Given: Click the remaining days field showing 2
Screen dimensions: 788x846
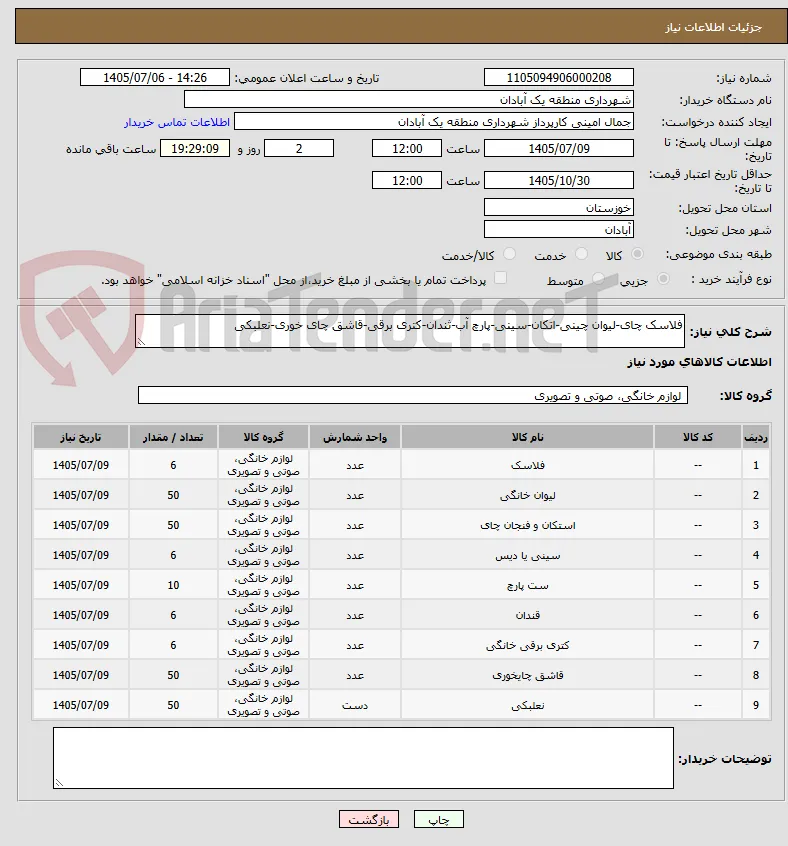Looking at the screenshot, I should pos(299,149).
